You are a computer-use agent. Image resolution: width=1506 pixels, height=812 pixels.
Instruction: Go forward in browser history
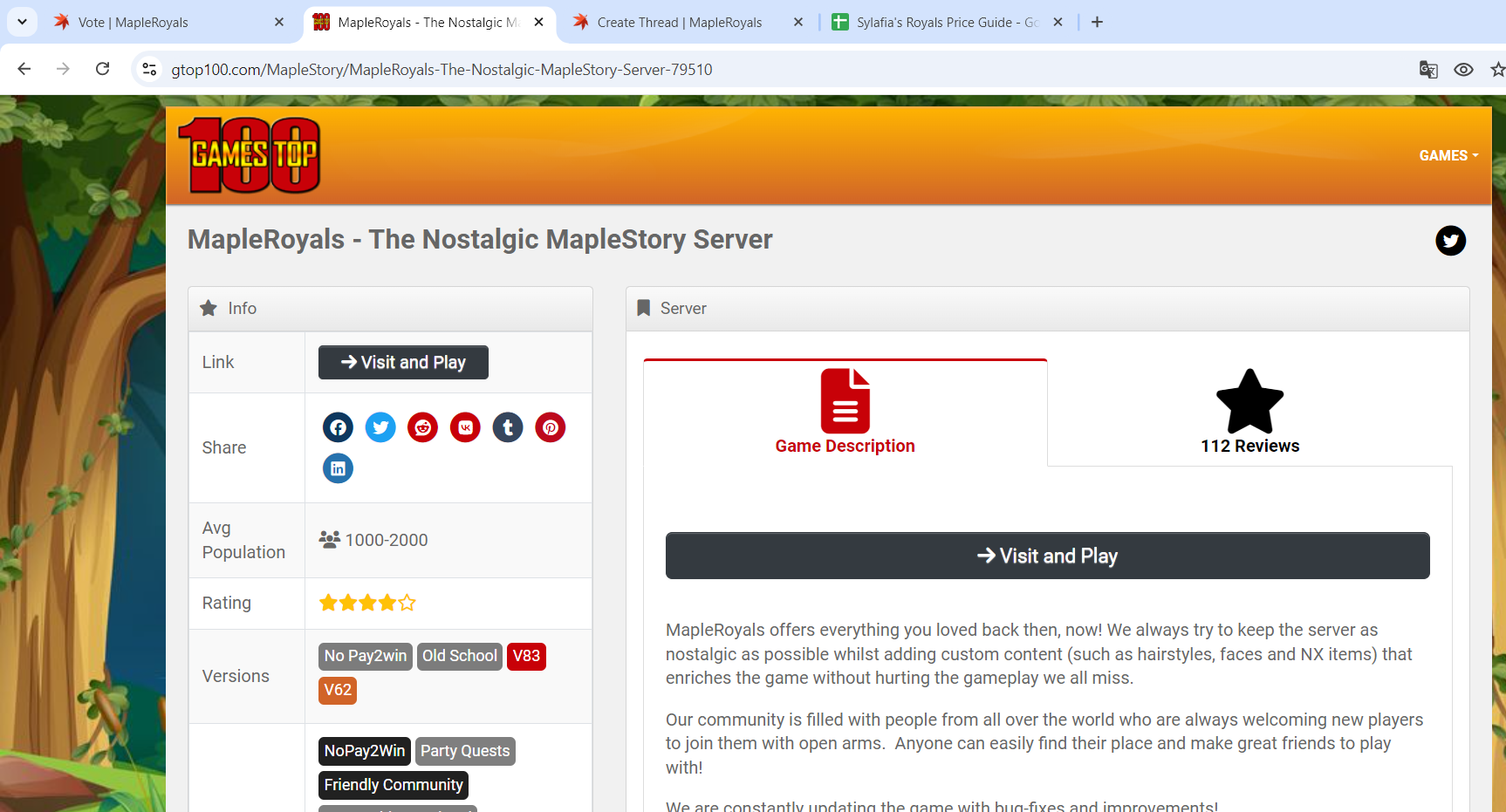pos(63,69)
